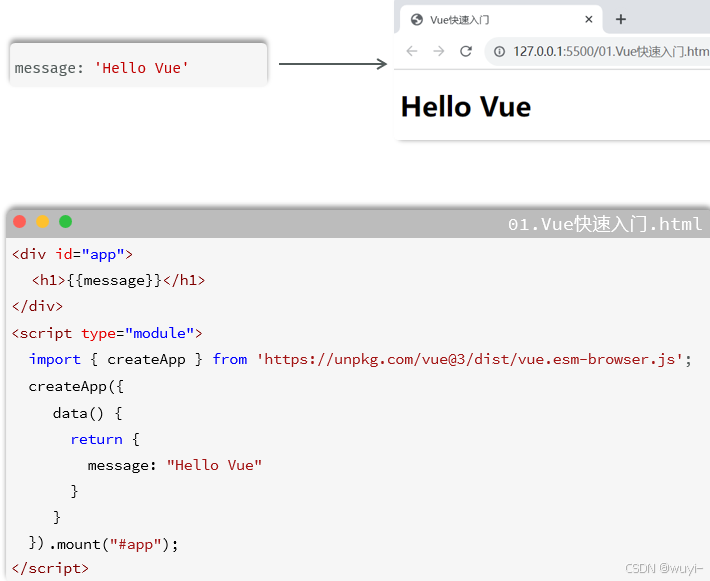
Task: Click the site info icon in the address bar
Action: (499, 52)
